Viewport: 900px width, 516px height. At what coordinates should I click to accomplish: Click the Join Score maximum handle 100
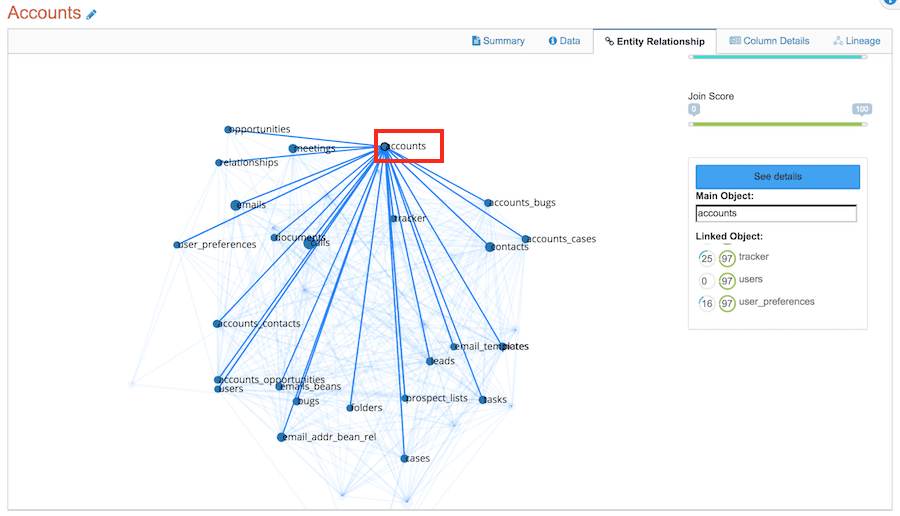pos(862,110)
